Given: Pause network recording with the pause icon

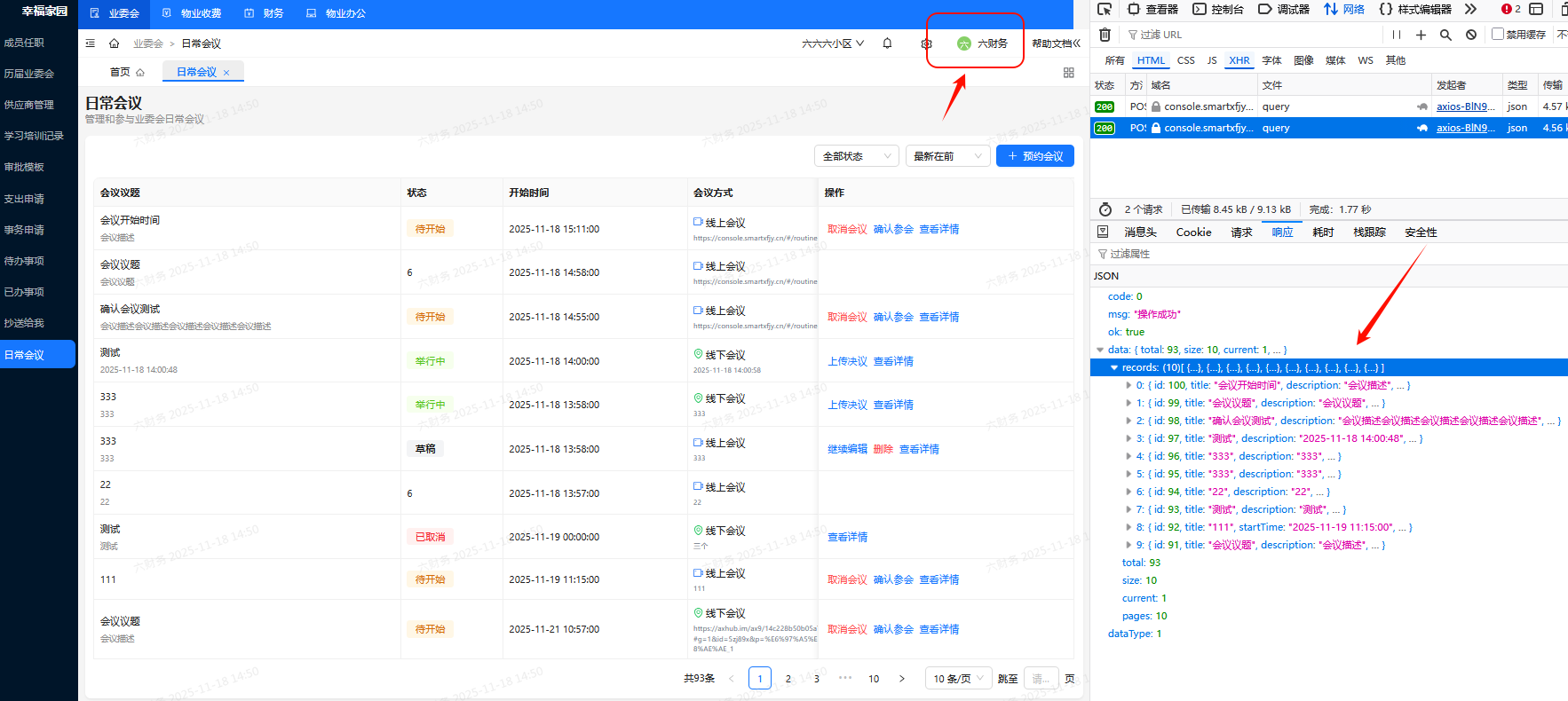Looking at the screenshot, I should coord(1397,35).
